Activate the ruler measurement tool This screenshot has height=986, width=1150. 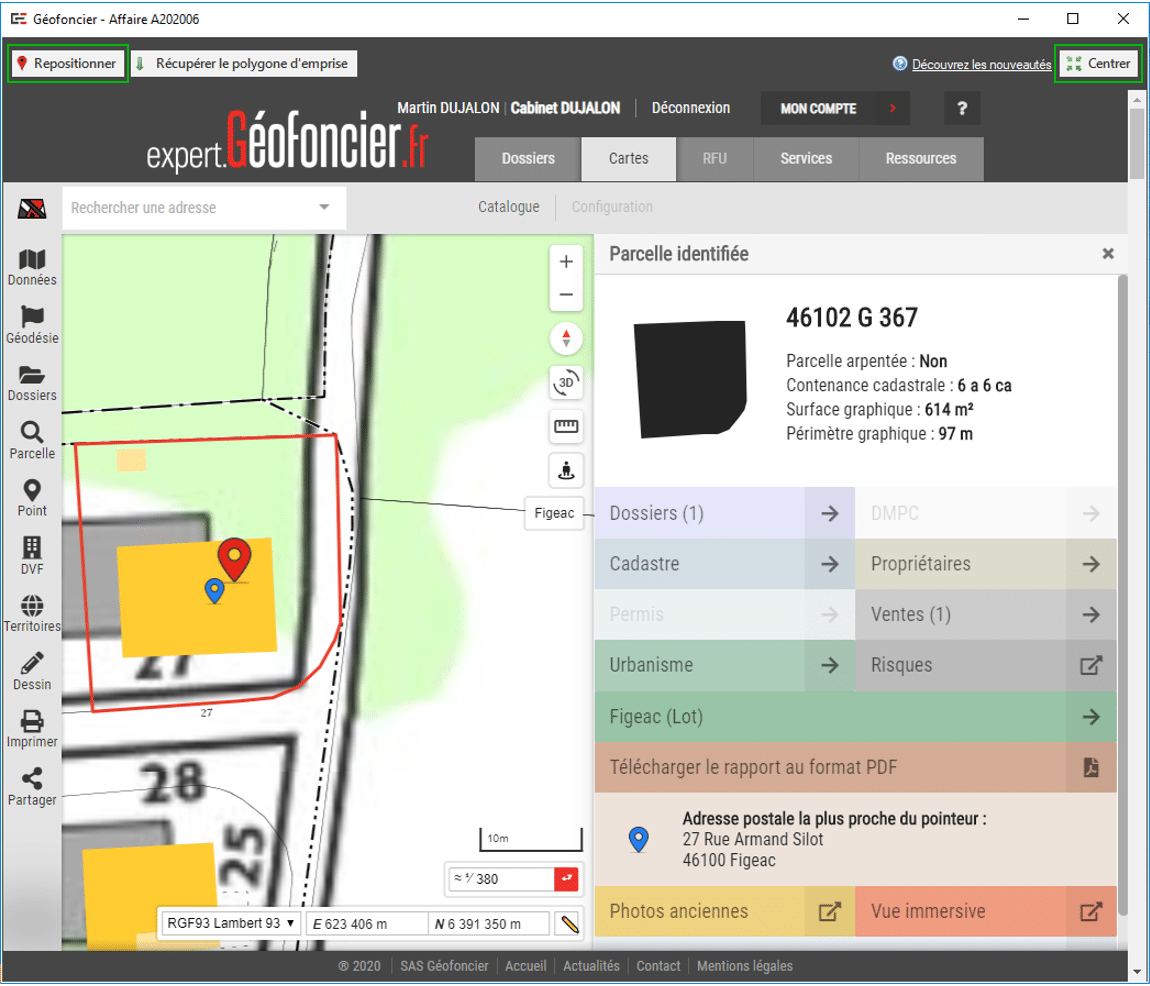pos(566,427)
